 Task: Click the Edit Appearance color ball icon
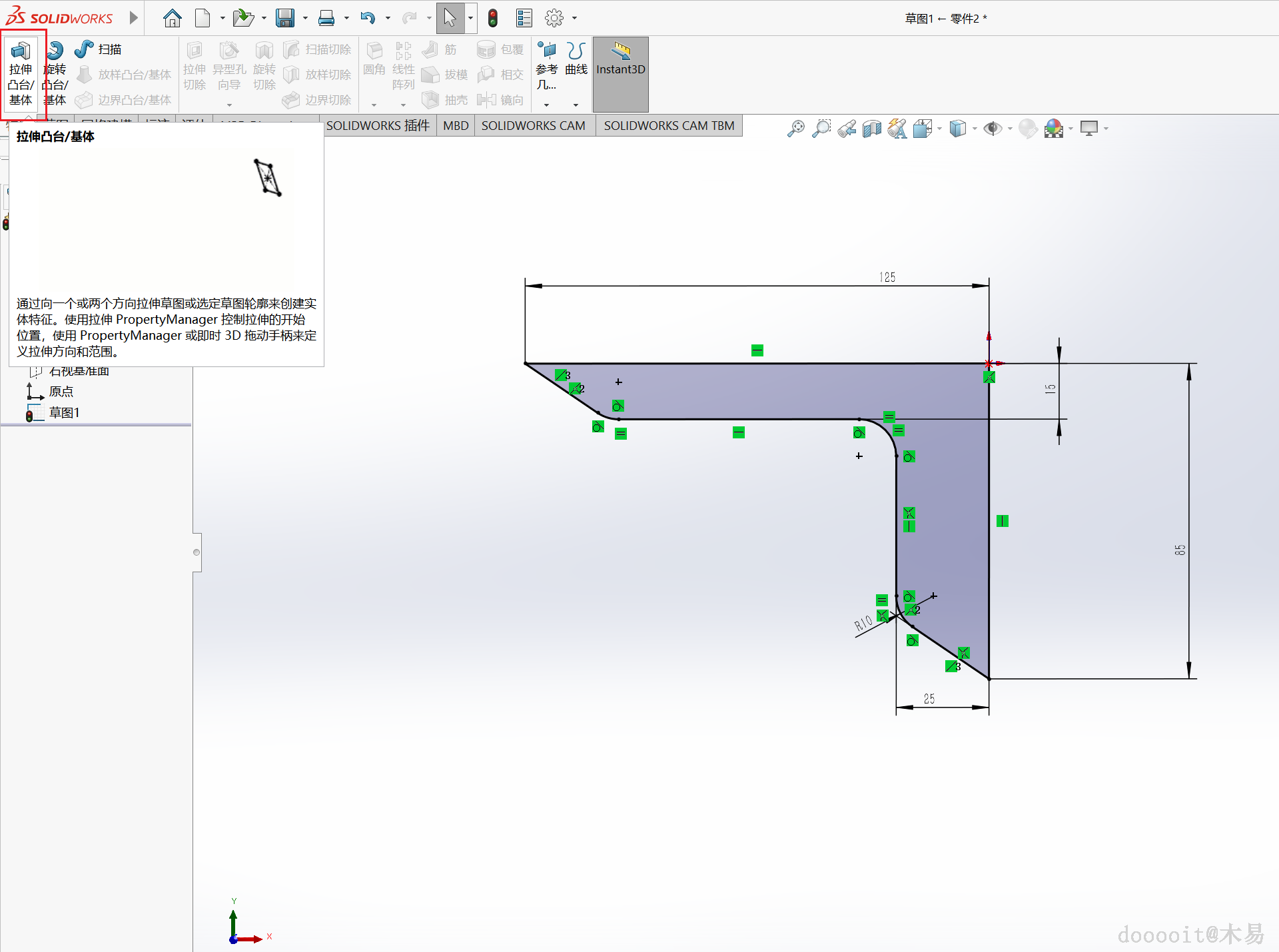pos(1028,129)
